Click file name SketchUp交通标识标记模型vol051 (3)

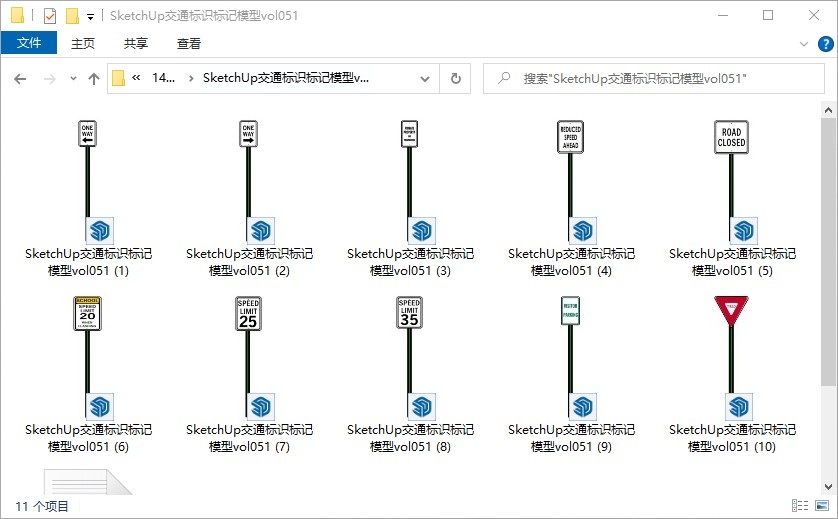pyautogui.click(x=410, y=262)
